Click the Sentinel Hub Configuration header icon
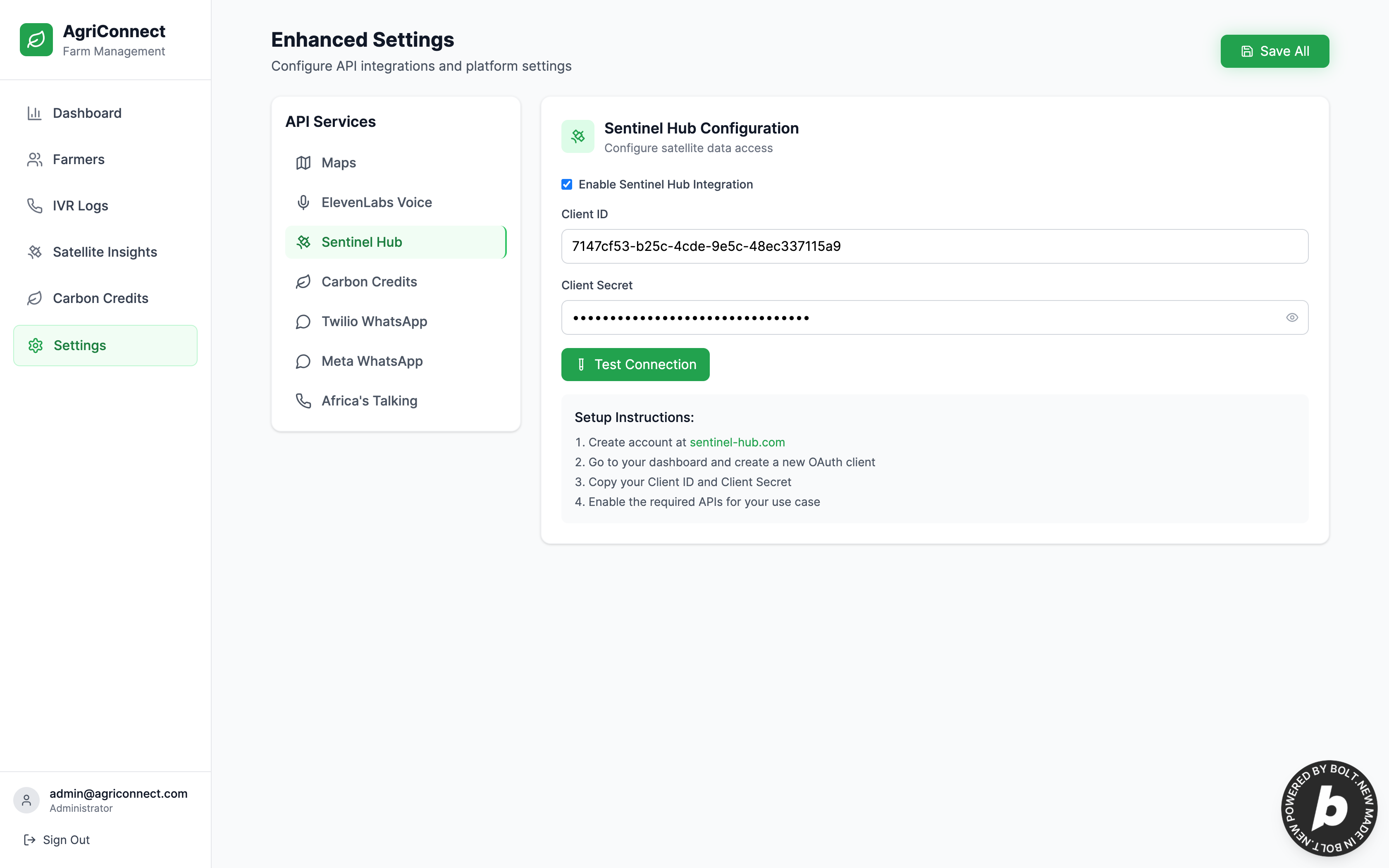 pos(578,136)
